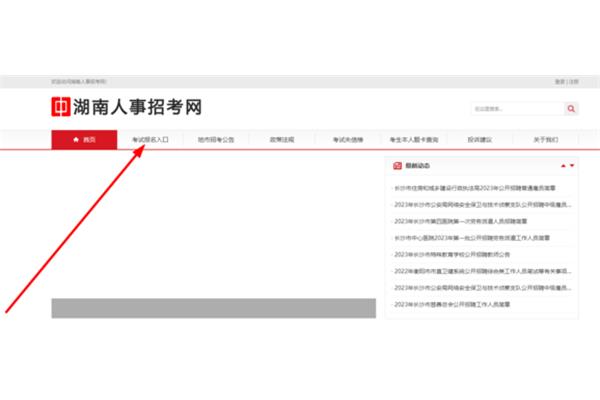
Task: Click the down arrow in 最新动态 header
Action: 572,166
